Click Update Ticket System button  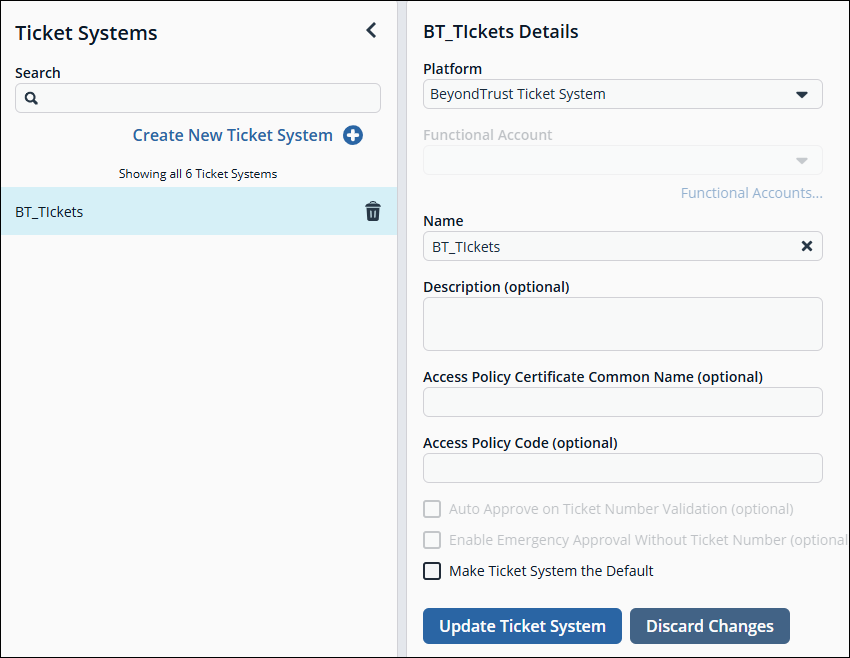click(522, 626)
